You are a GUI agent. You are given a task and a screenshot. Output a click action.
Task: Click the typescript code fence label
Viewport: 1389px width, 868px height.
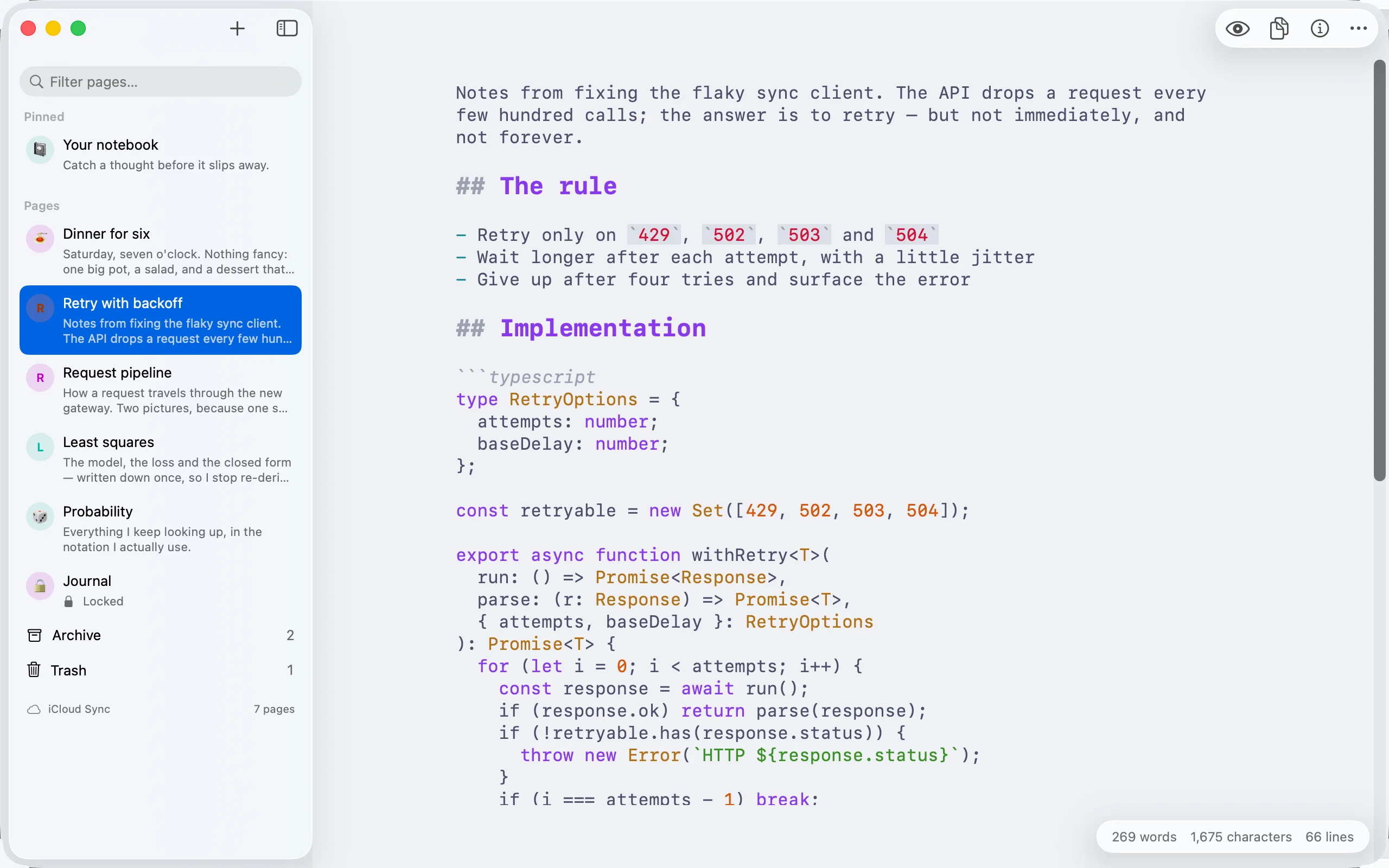[542, 376]
